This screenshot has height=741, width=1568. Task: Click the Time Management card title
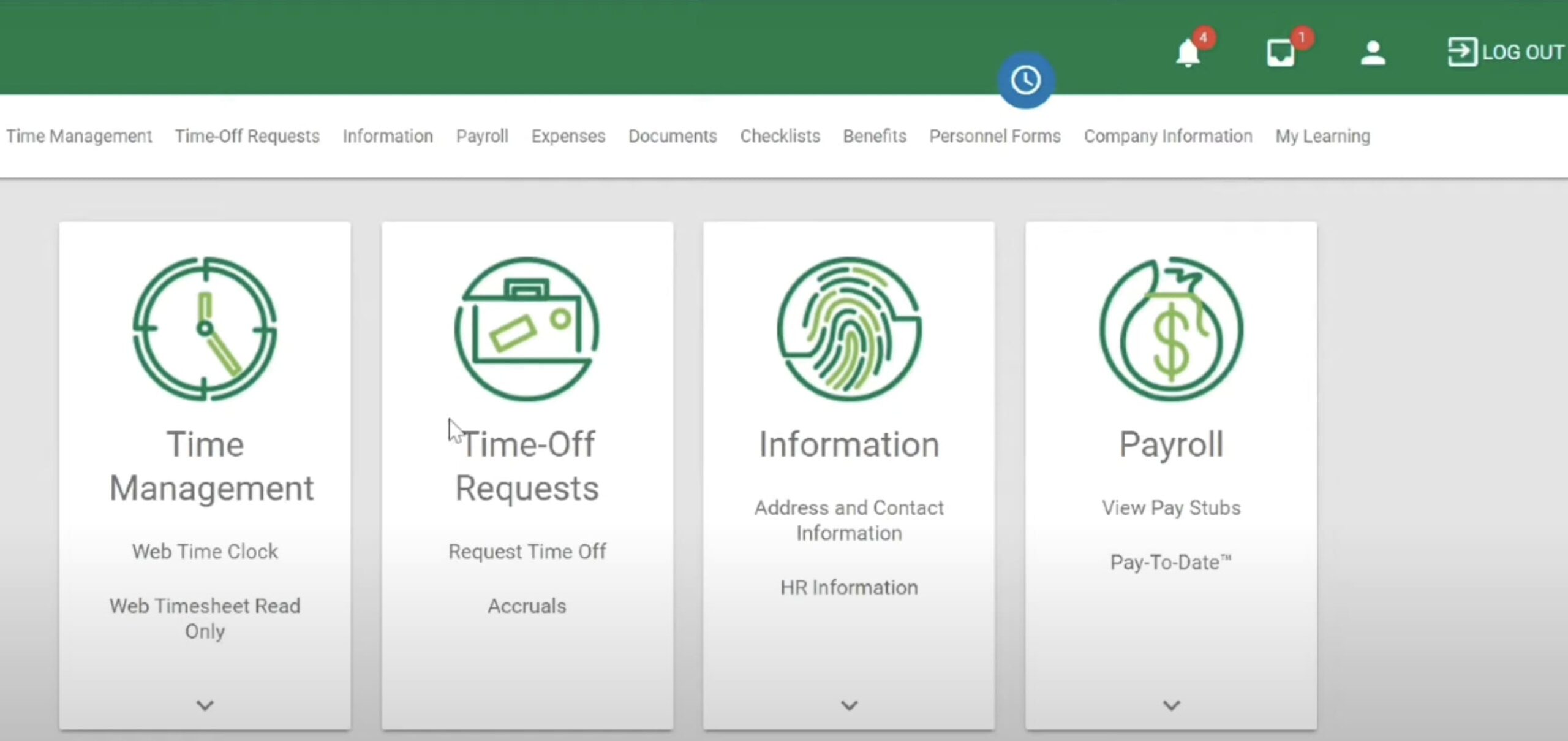click(211, 466)
